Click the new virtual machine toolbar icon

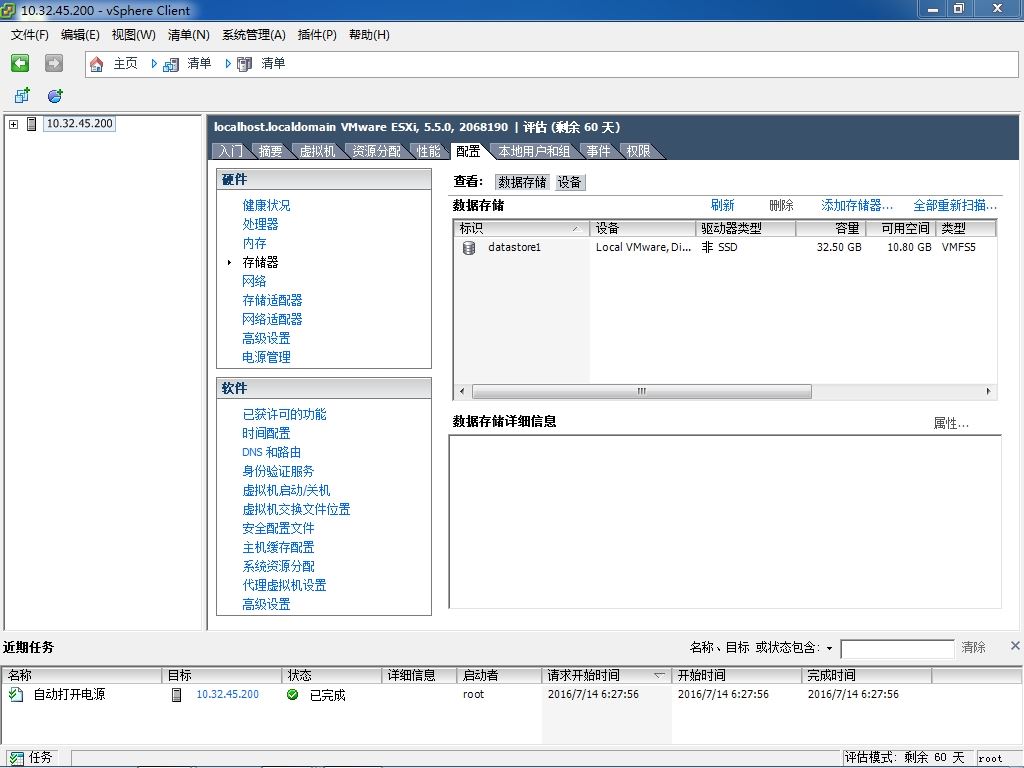tap(22, 96)
